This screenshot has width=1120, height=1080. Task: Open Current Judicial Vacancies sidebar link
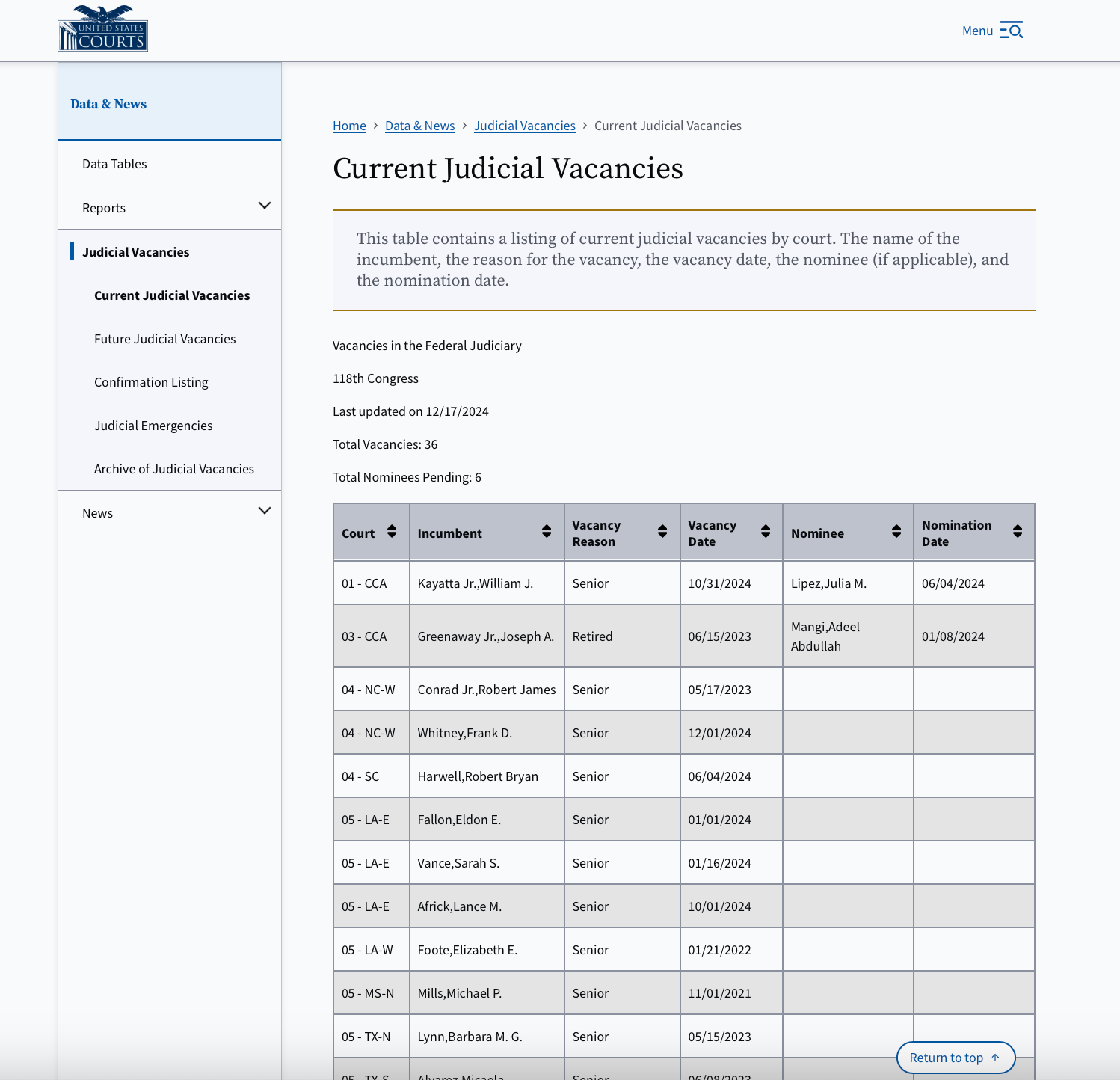click(172, 295)
